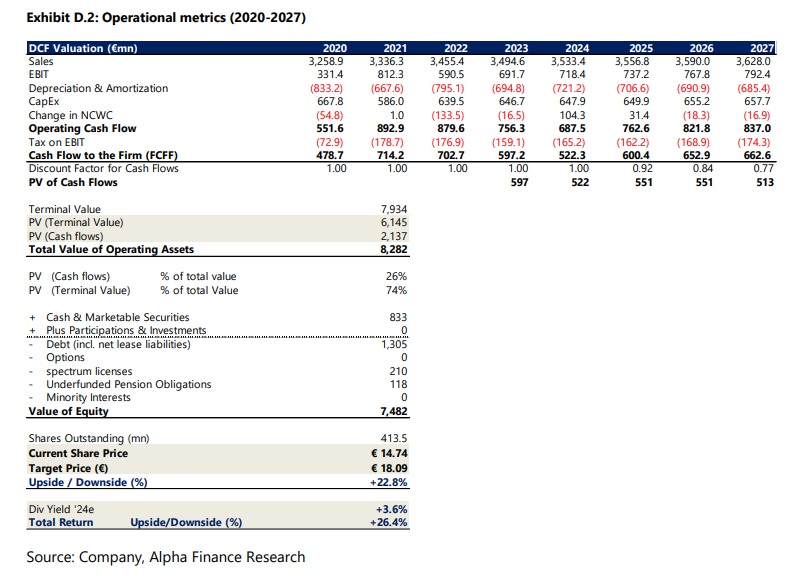Select the 'Div Yield '24e' label
This screenshot has width=787, height=582.
[x=61, y=509]
